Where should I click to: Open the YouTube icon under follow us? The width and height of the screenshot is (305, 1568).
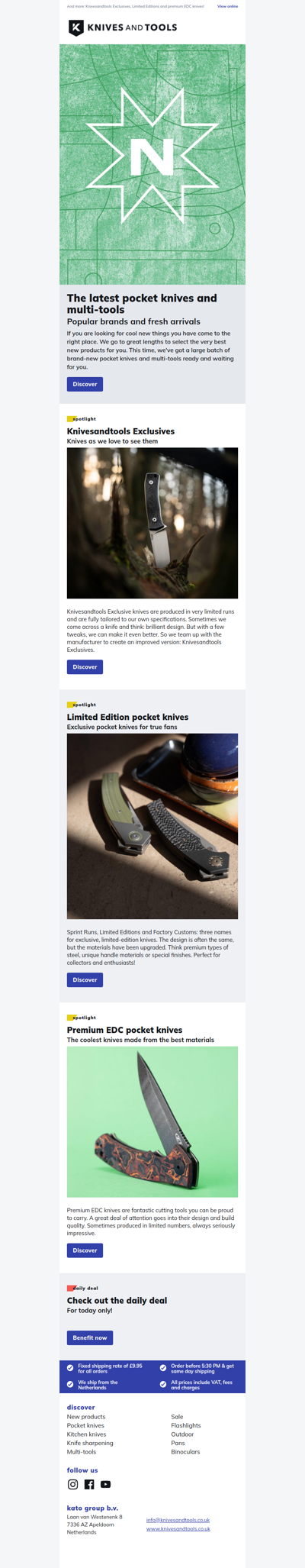[105, 1484]
